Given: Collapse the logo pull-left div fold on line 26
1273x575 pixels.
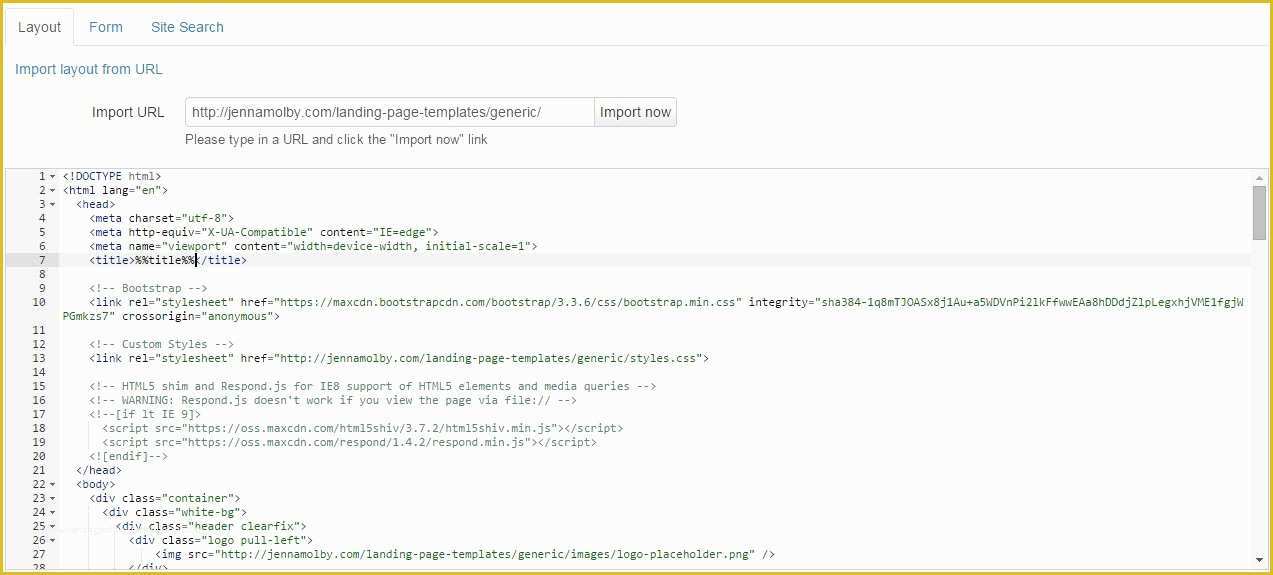Looking at the screenshot, I should [x=53, y=541].
